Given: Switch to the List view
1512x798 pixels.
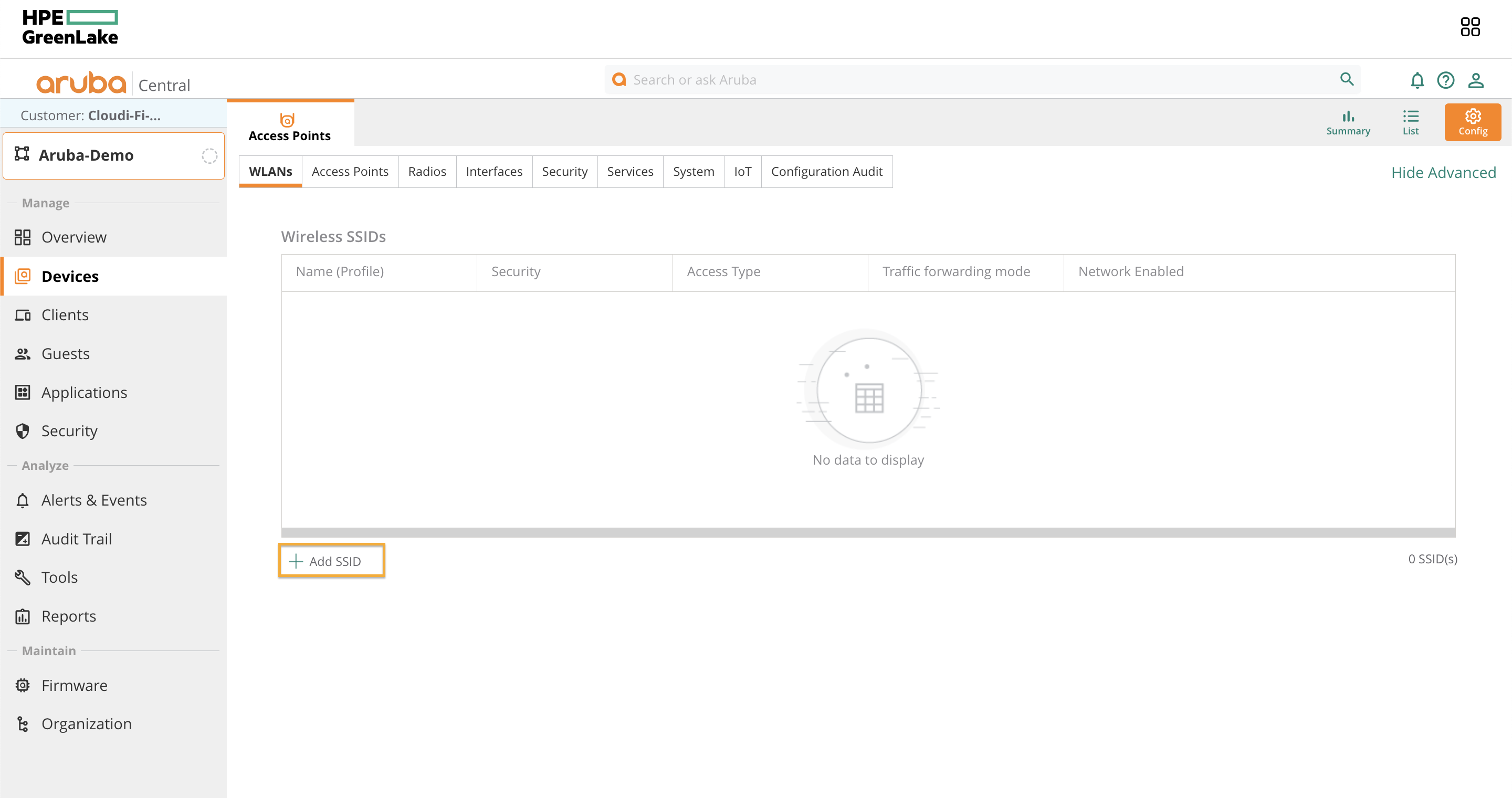Looking at the screenshot, I should click(1411, 122).
